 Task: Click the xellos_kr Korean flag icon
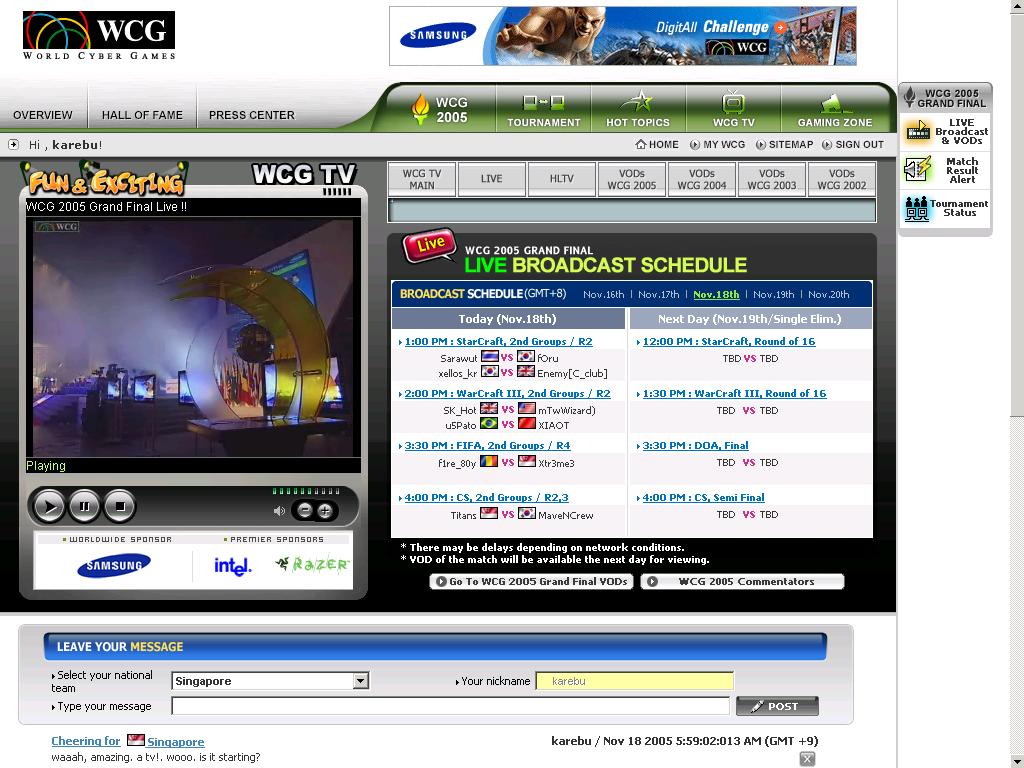[x=490, y=372]
